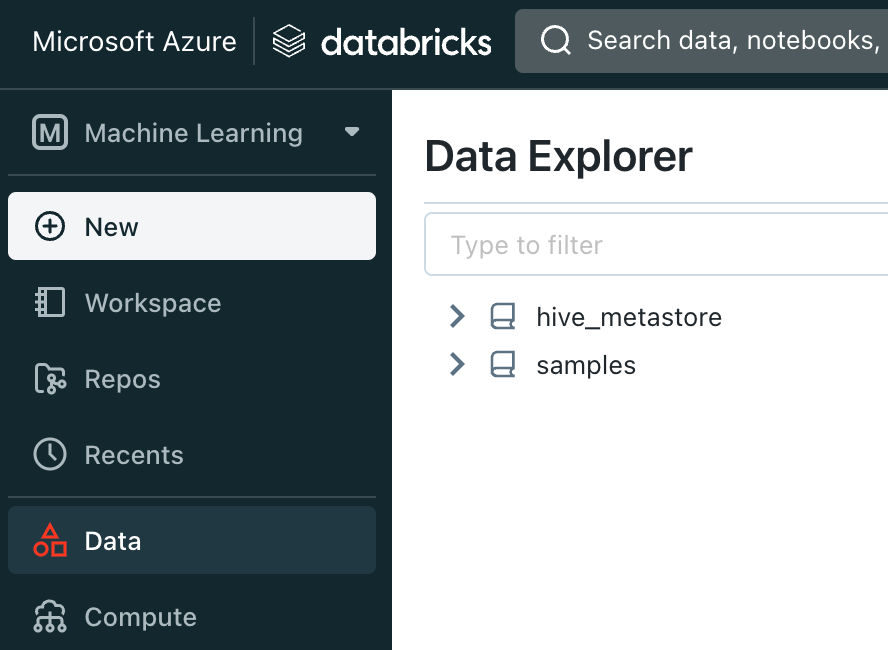Click the search magnifier icon
This screenshot has width=888, height=650.
(555, 40)
